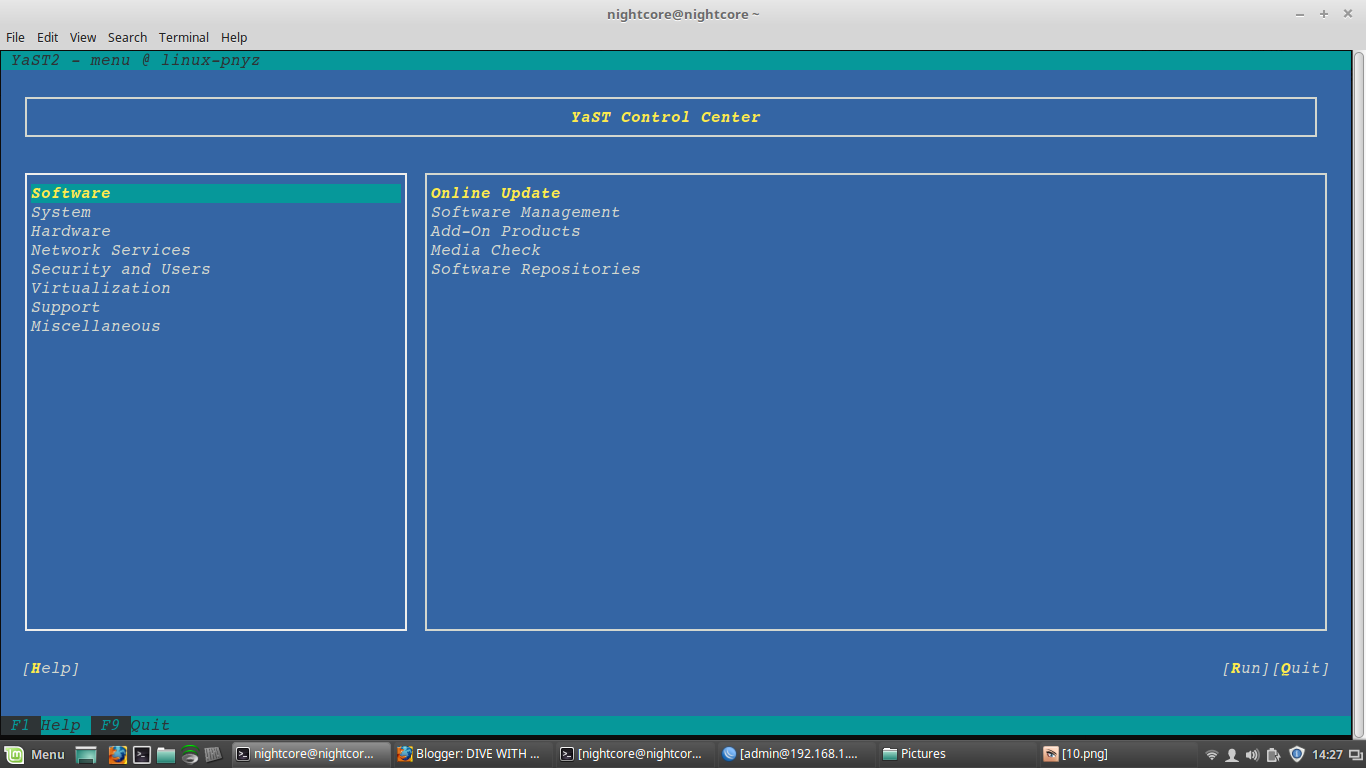Minimize the terminal window
The height and width of the screenshot is (768, 1366).
[x=1299, y=14]
